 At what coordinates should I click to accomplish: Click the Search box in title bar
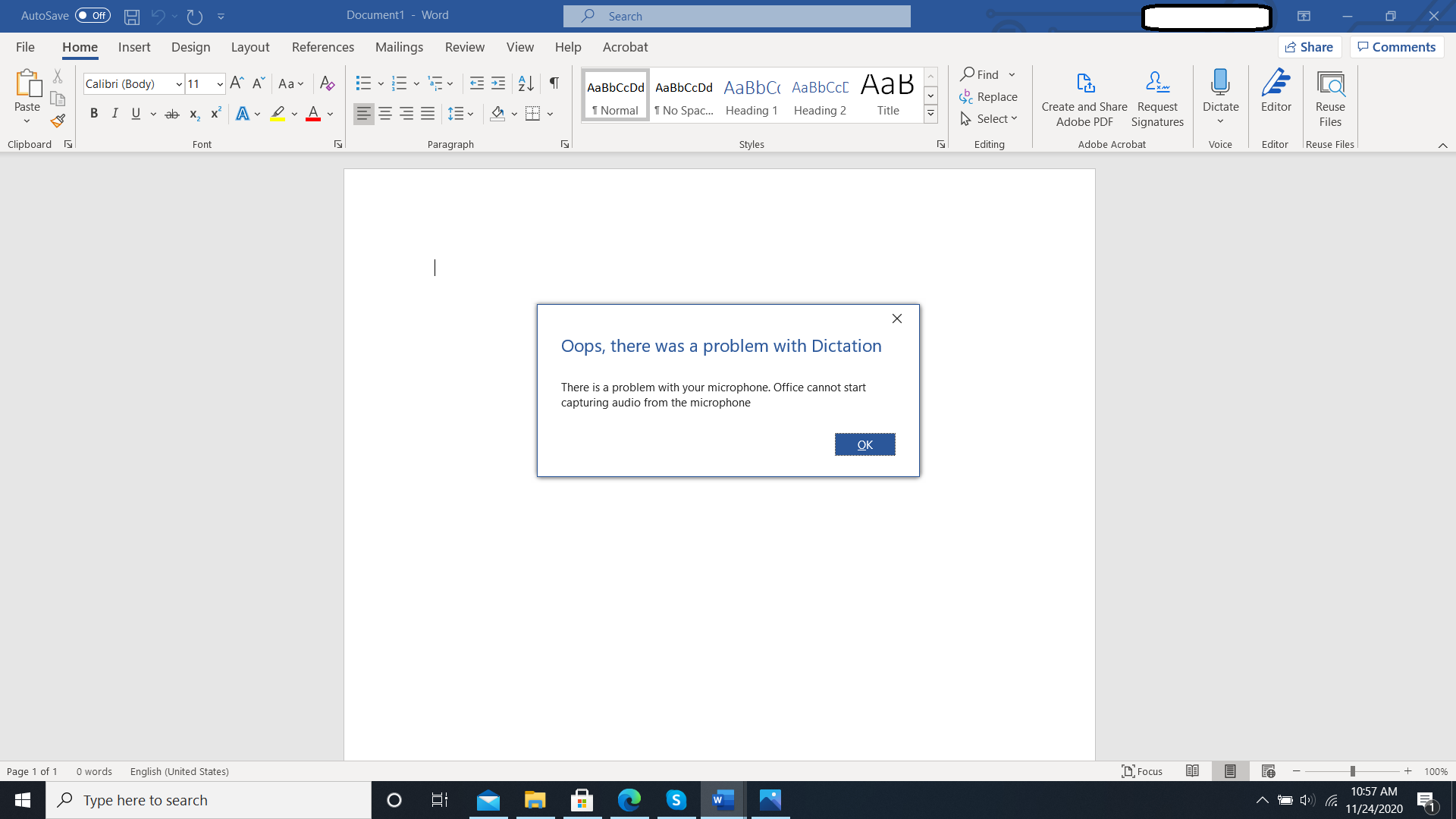tap(737, 16)
